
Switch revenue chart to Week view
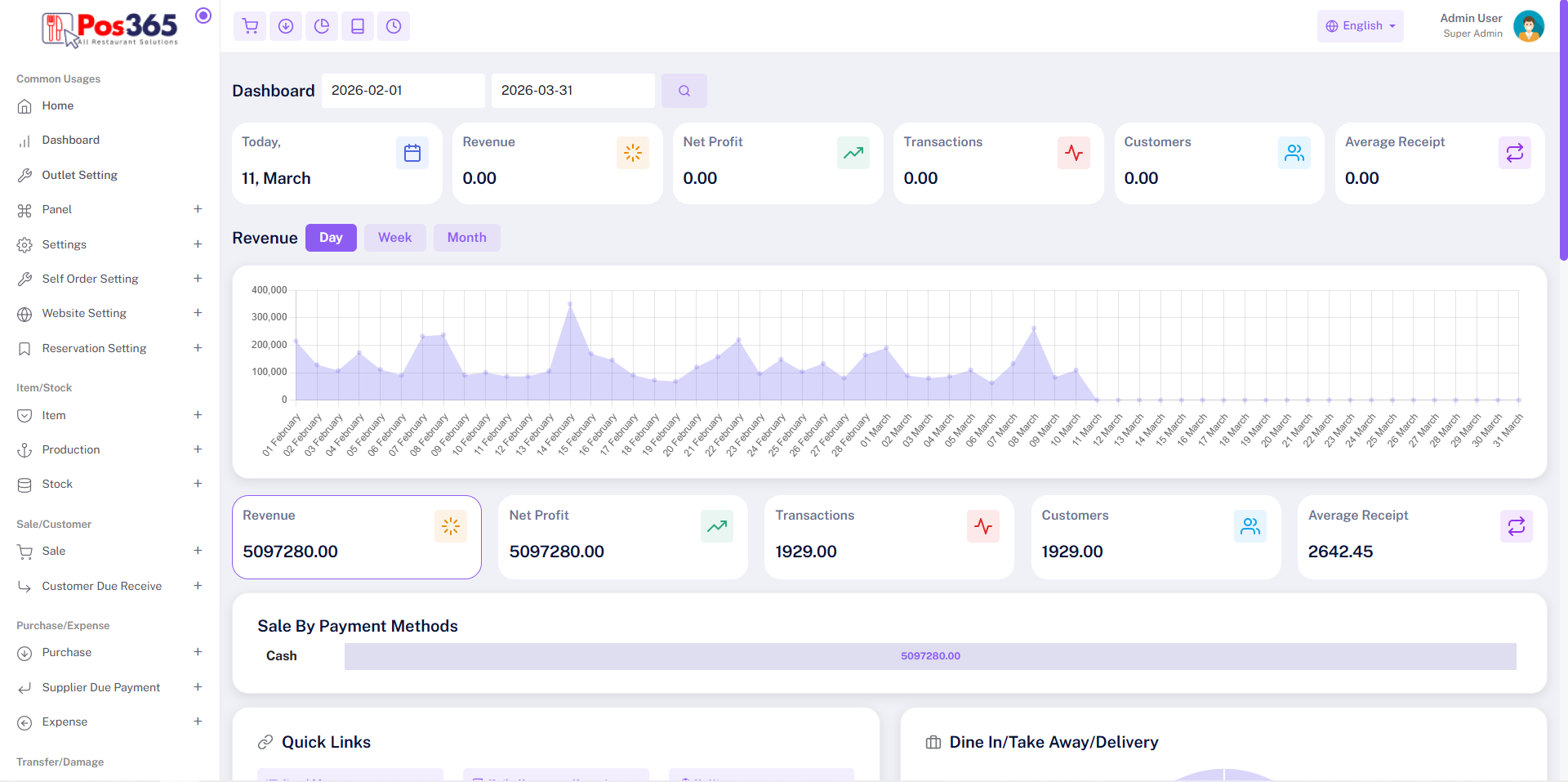394,238
